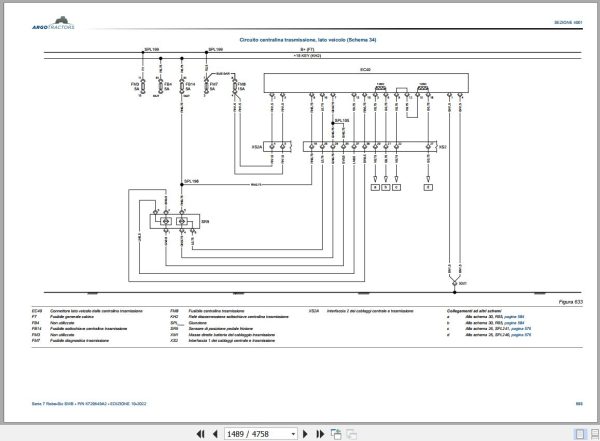Viewport: 600px width, 441px height.
Task: Click the footer text 'Serie 7 Robo-Six SWB'
Action: (52, 404)
